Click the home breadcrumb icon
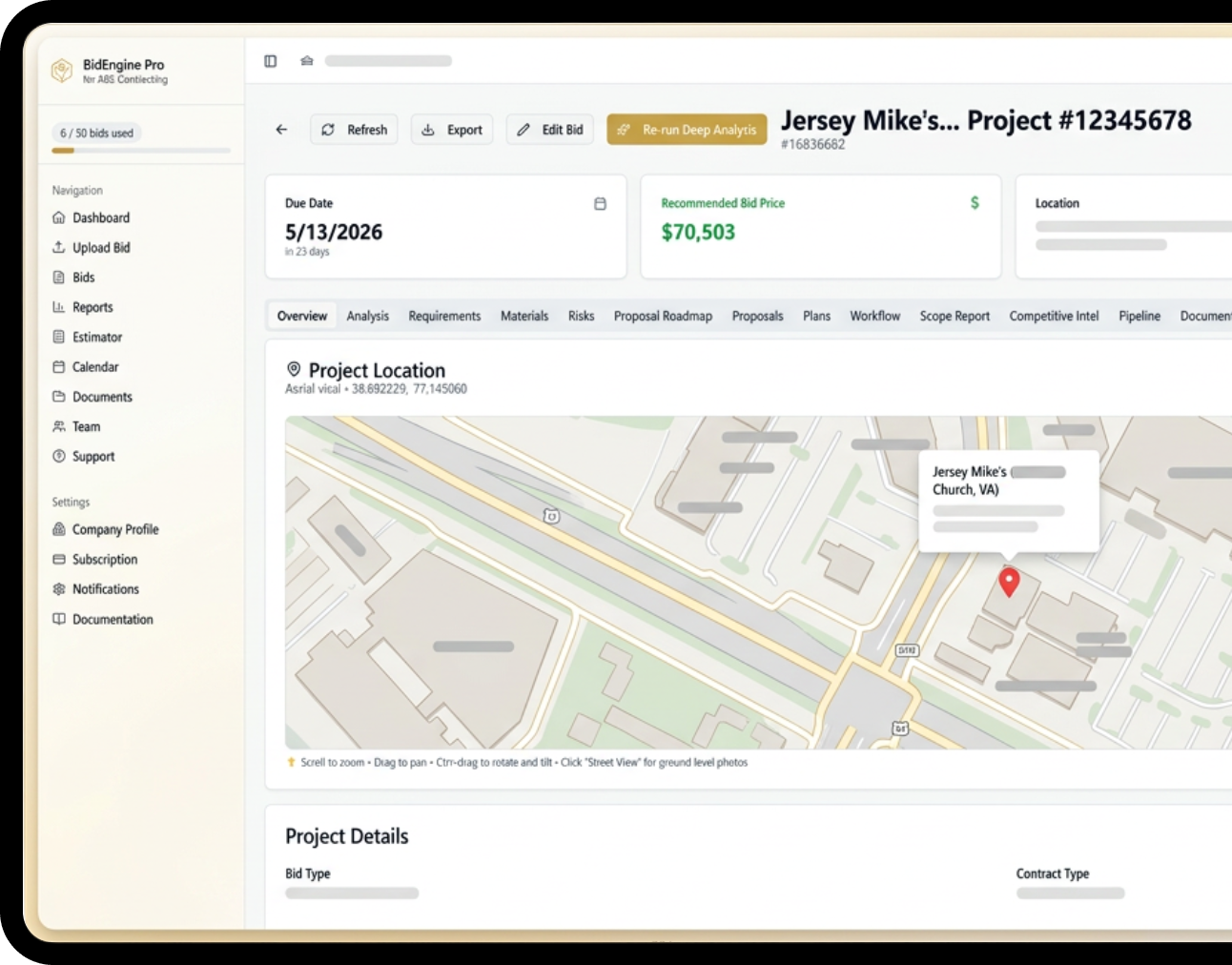The image size is (1232, 965). tap(307, 61)
